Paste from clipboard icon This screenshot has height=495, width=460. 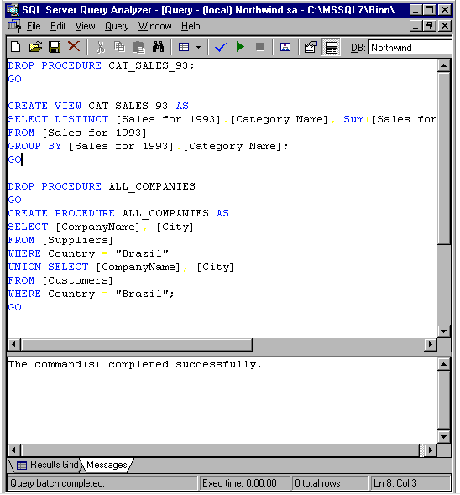tap(138, 47)
